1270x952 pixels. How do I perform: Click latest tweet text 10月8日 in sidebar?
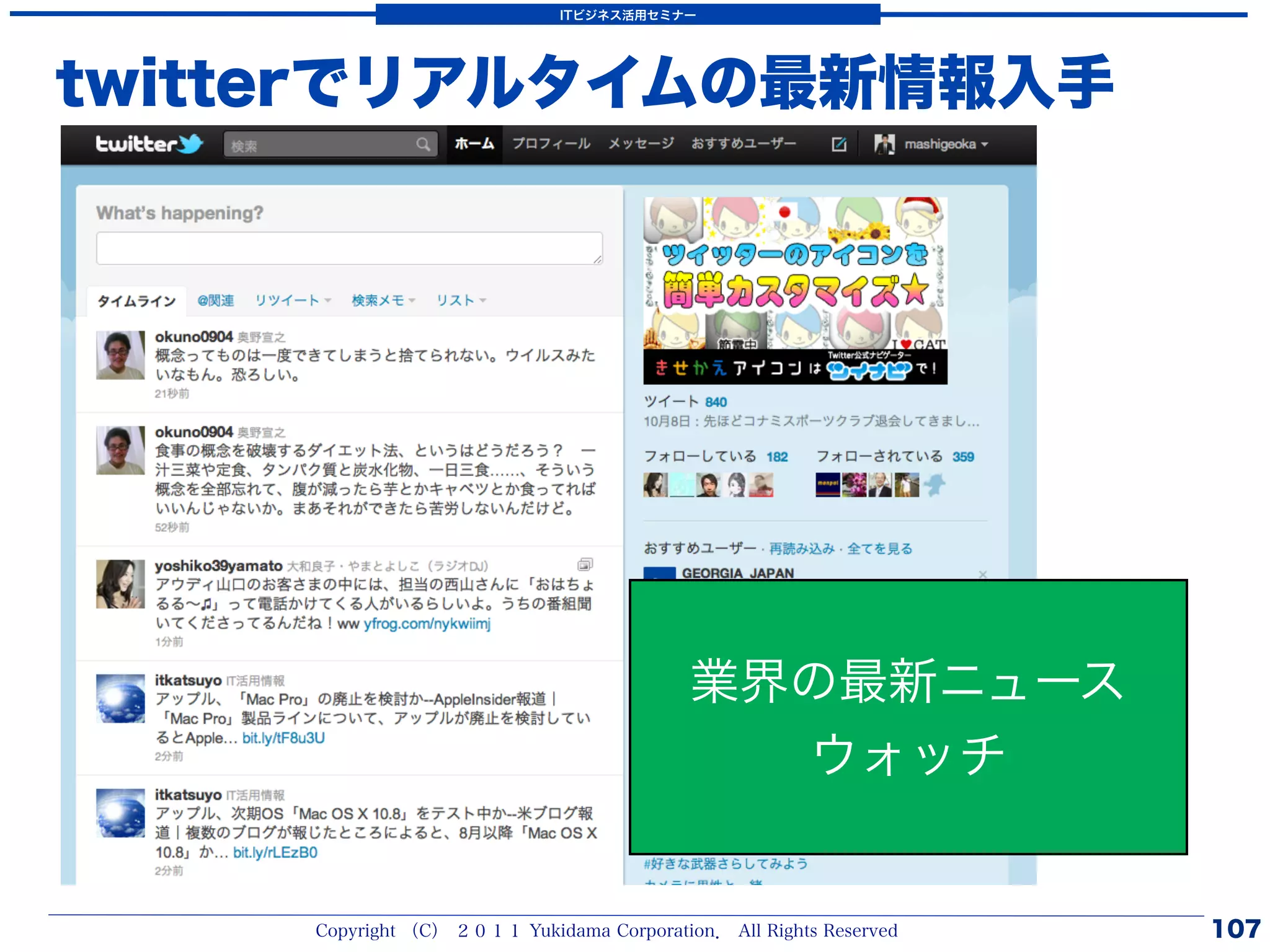(811, 421)
